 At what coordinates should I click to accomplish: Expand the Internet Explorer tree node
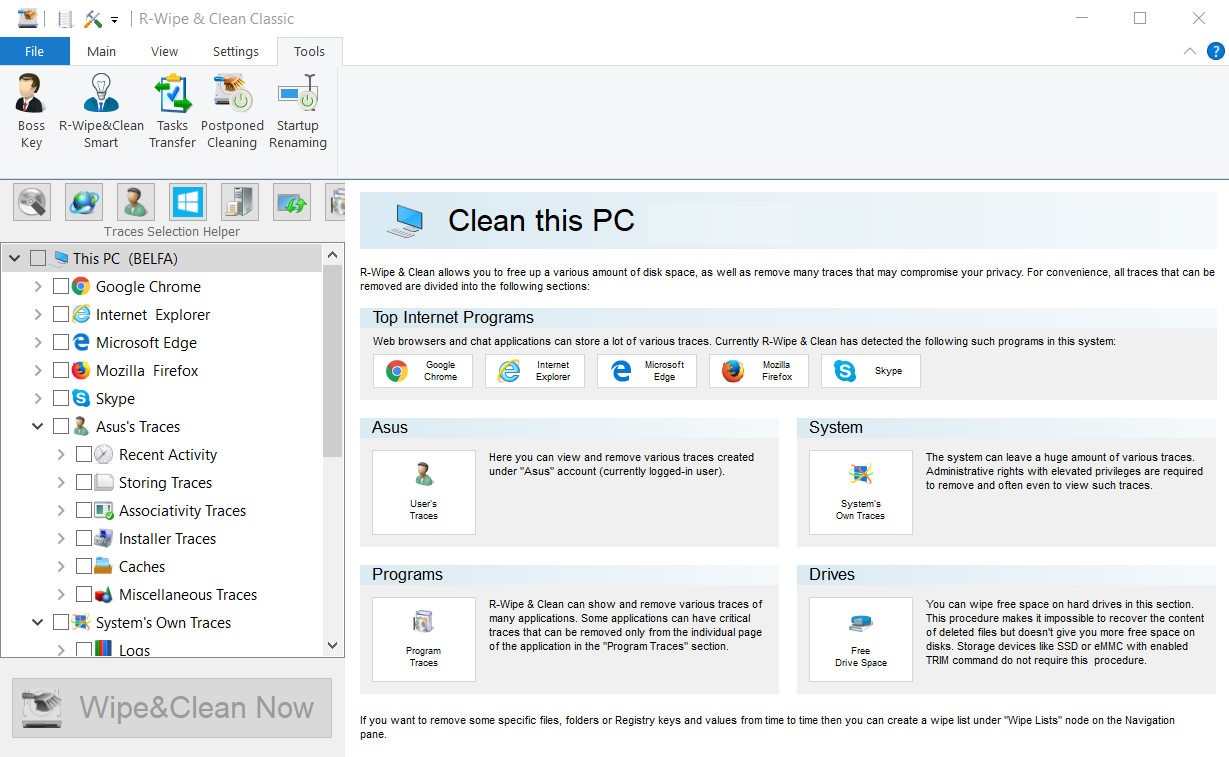[38, 314]
